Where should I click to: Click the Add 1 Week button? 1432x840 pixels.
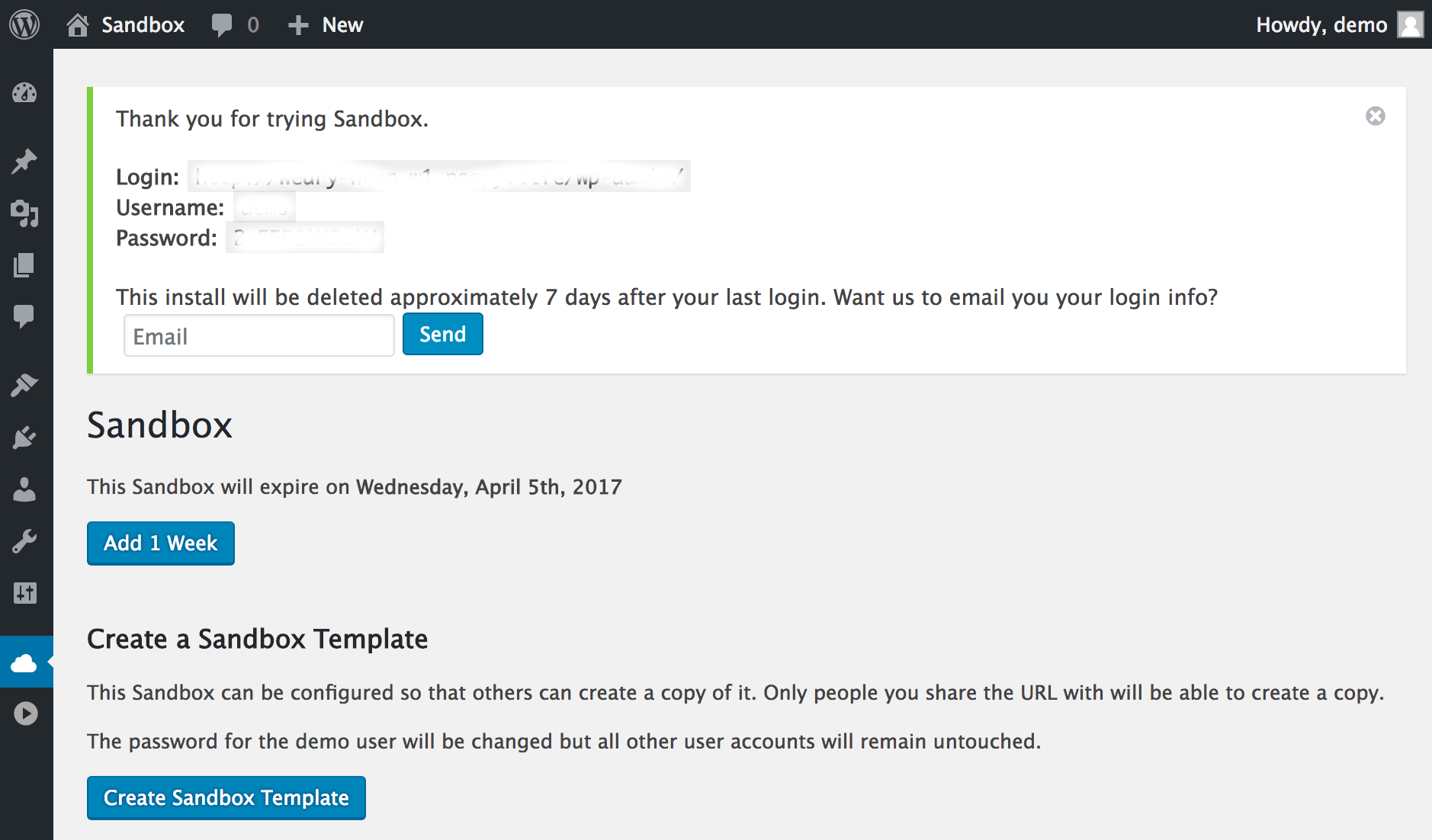(x=161, y=543)
